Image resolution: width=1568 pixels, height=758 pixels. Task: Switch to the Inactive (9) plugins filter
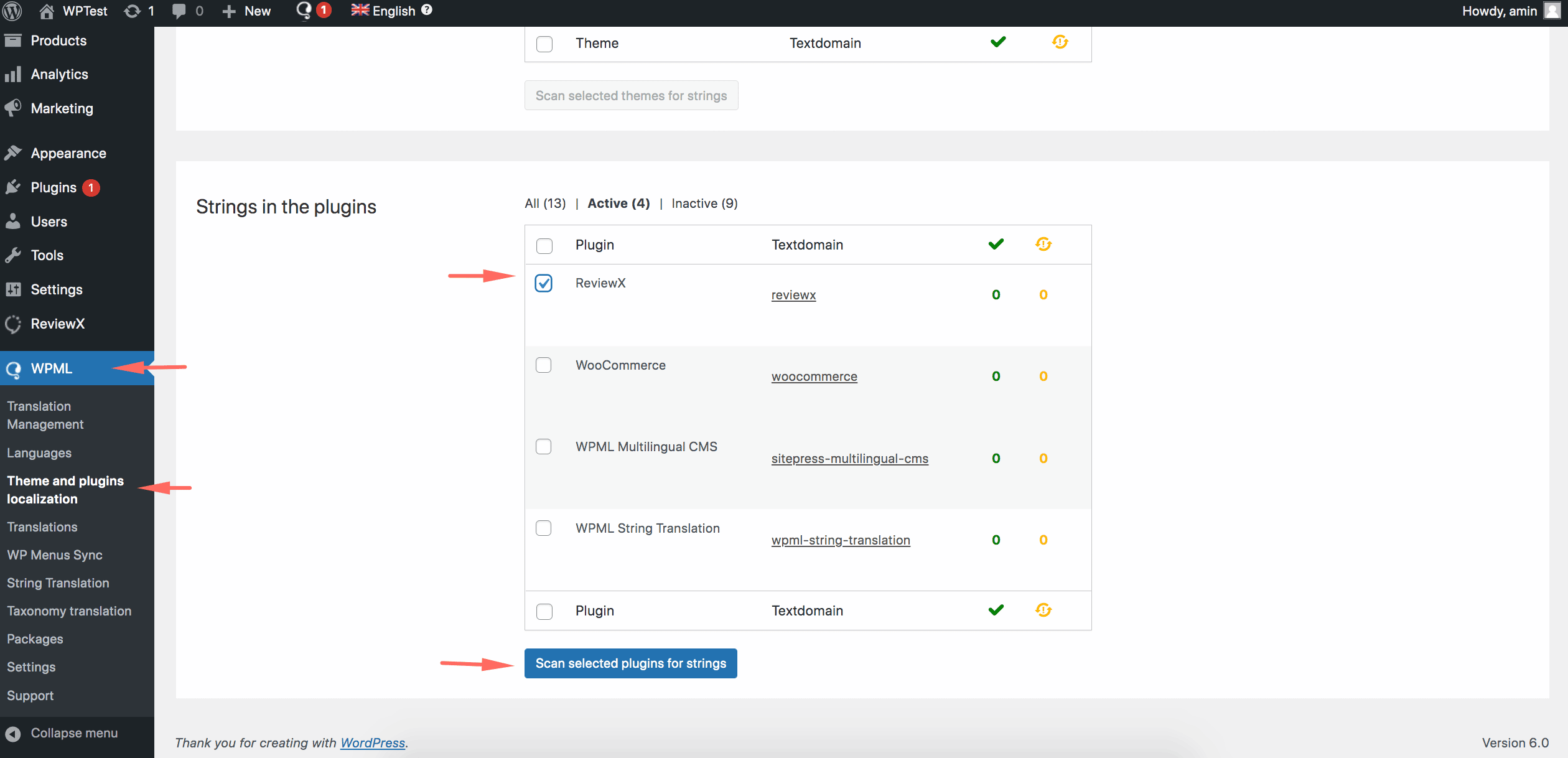[704, 204]
